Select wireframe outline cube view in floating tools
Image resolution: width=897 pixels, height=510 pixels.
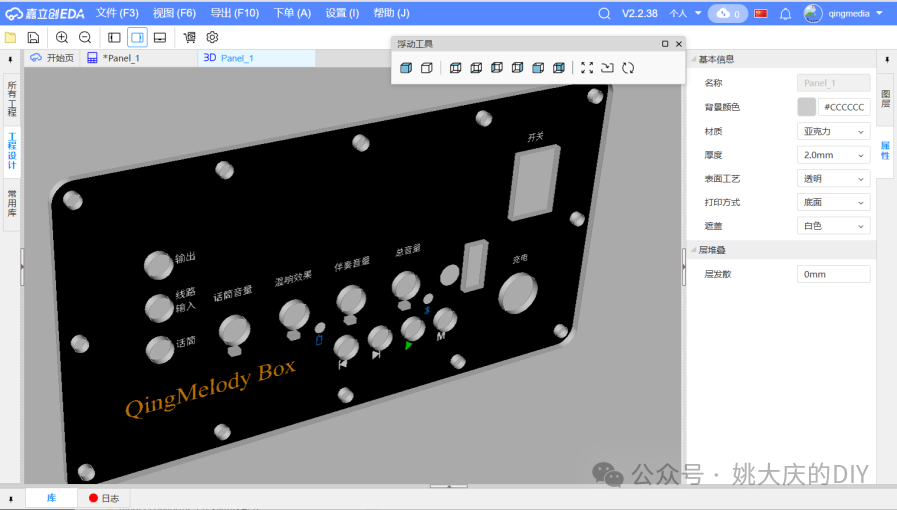[x=427, y=68]
